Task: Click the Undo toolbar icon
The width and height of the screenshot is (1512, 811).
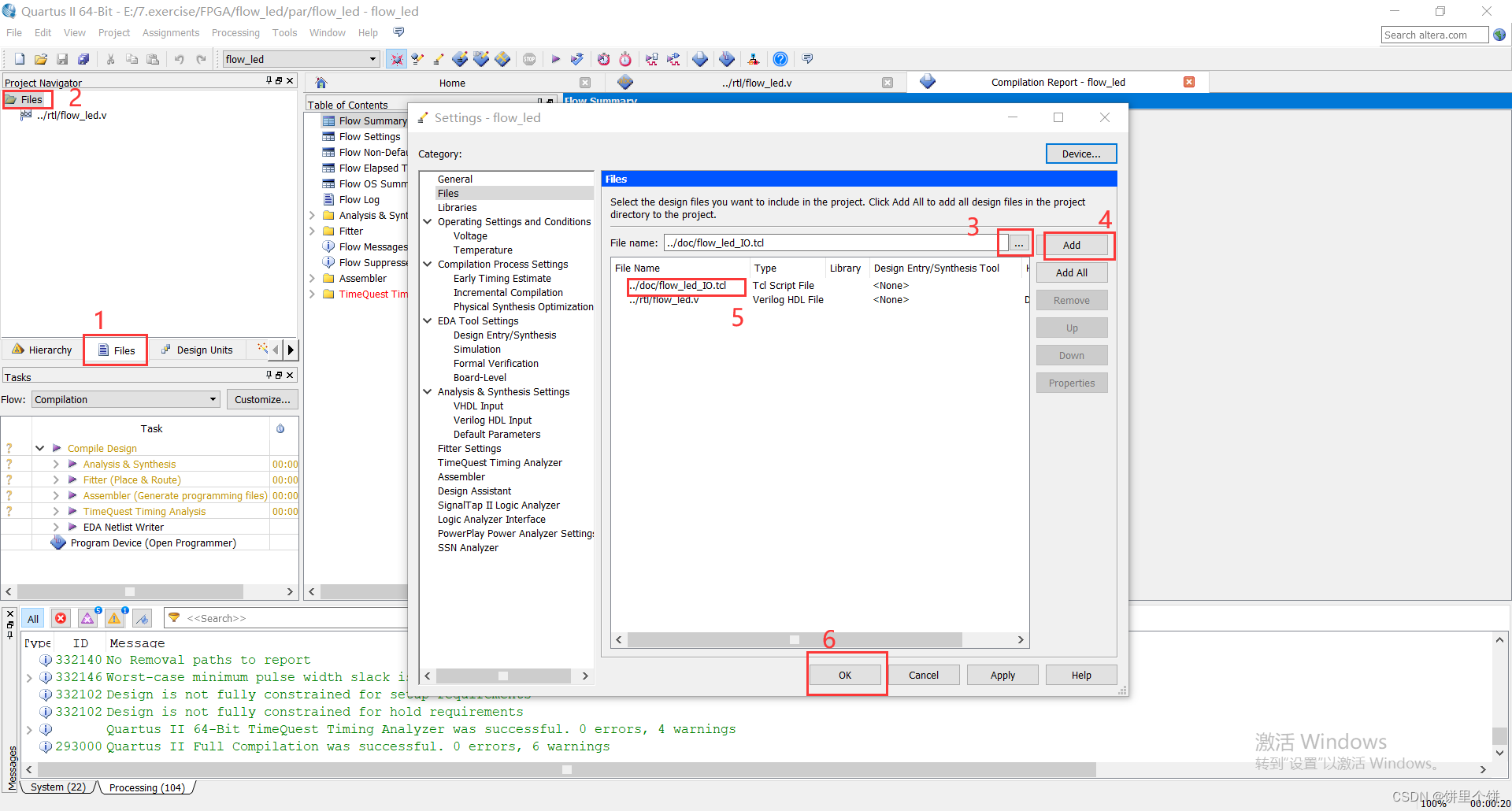Action: tap(180, 59)
